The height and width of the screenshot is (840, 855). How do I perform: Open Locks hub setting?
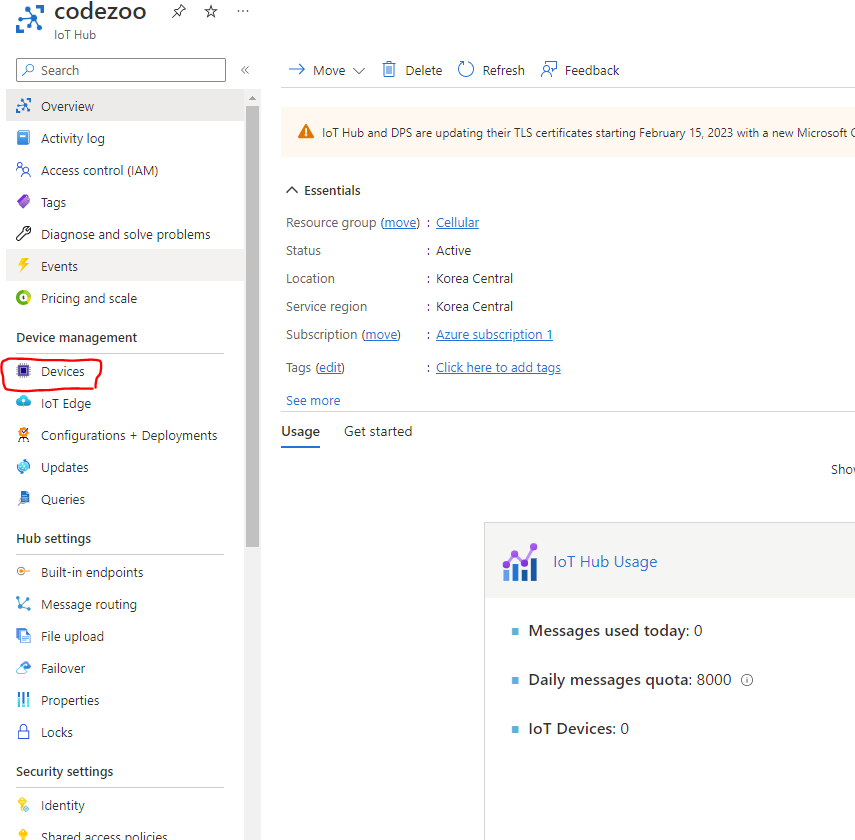[x=125, y=732]
